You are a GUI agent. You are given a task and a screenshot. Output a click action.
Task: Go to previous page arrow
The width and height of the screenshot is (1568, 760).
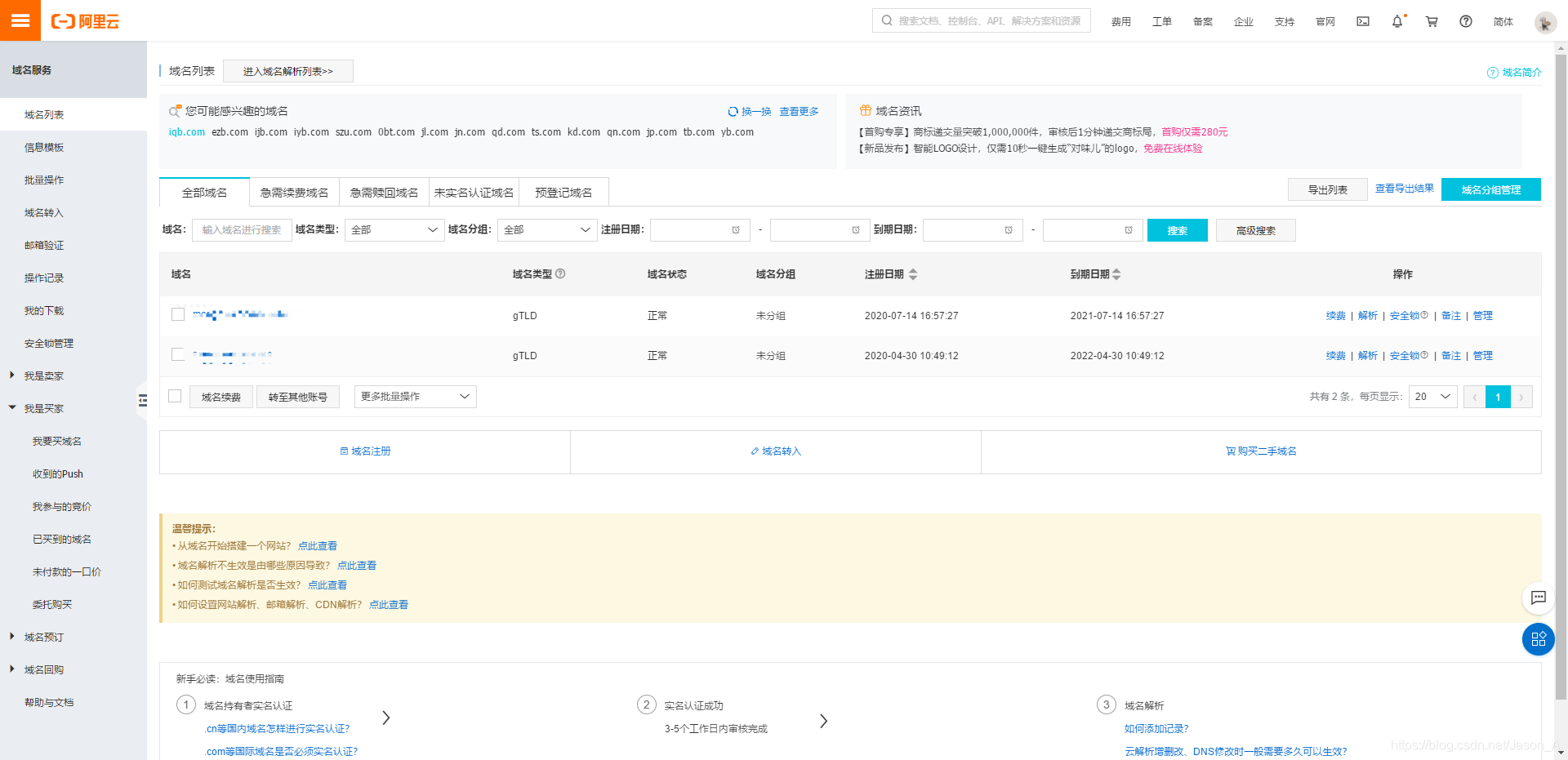coord(1475,397)
